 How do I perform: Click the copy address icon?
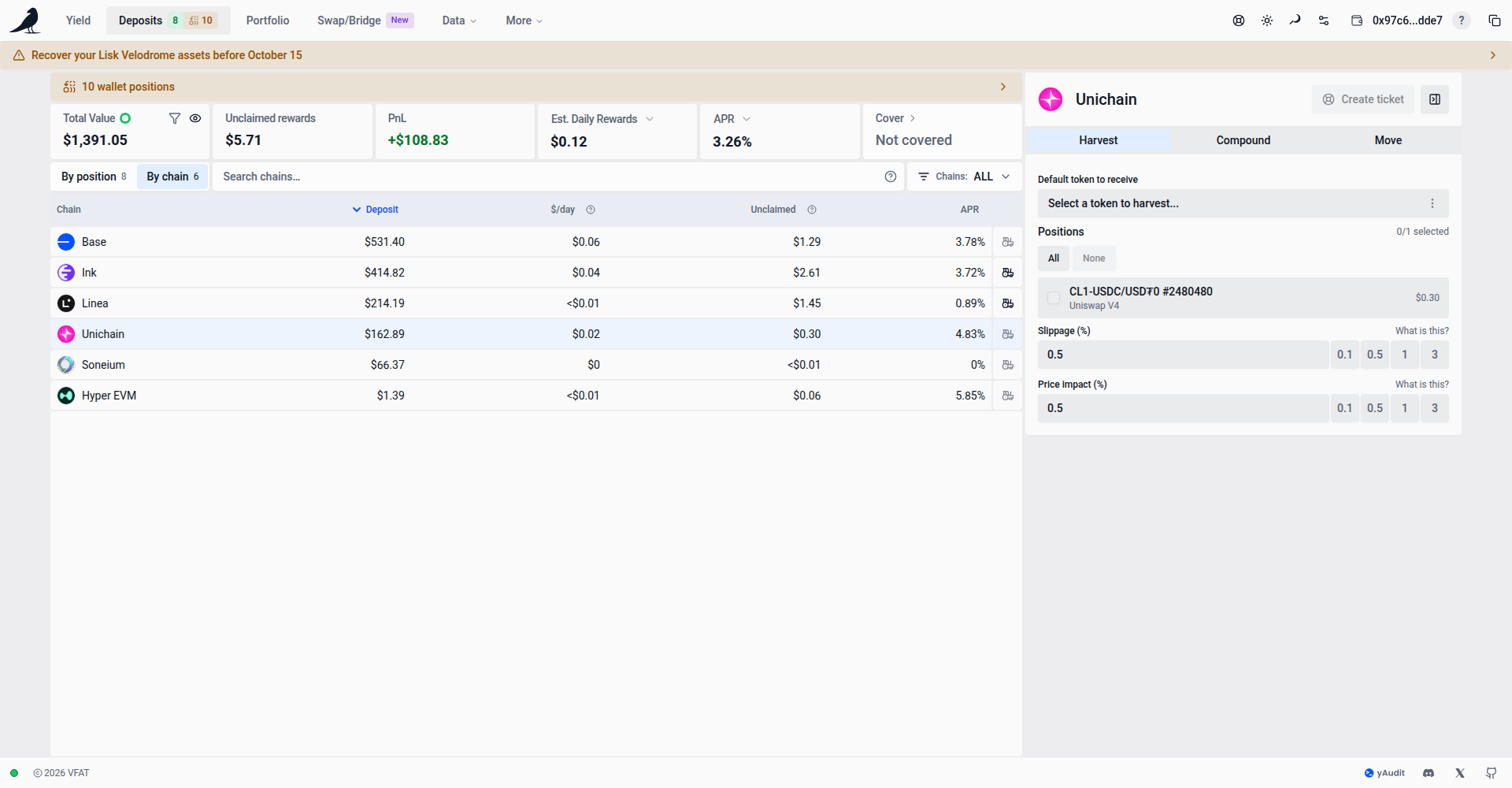click(x=1494, y=20)
